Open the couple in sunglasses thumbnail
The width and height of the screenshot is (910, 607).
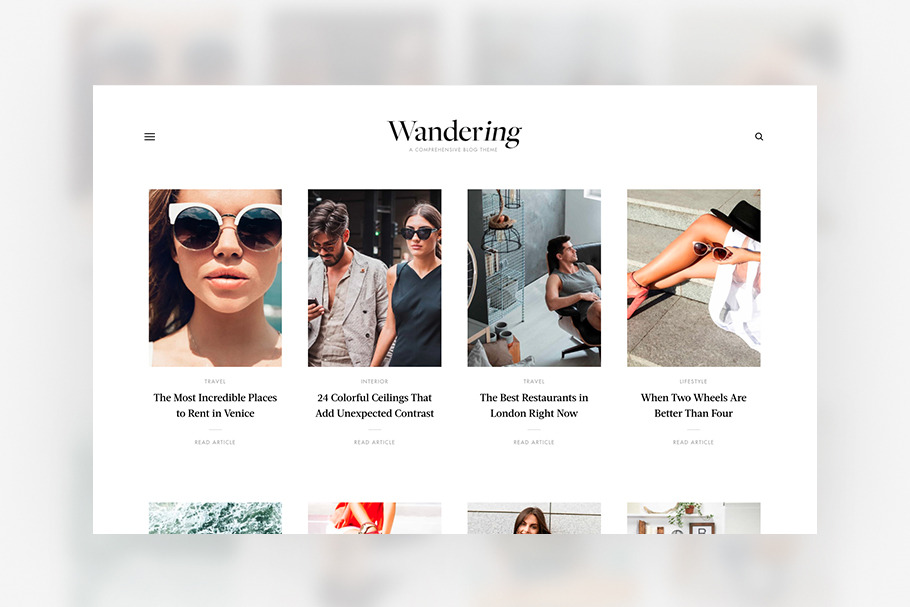tap(374, 277)
